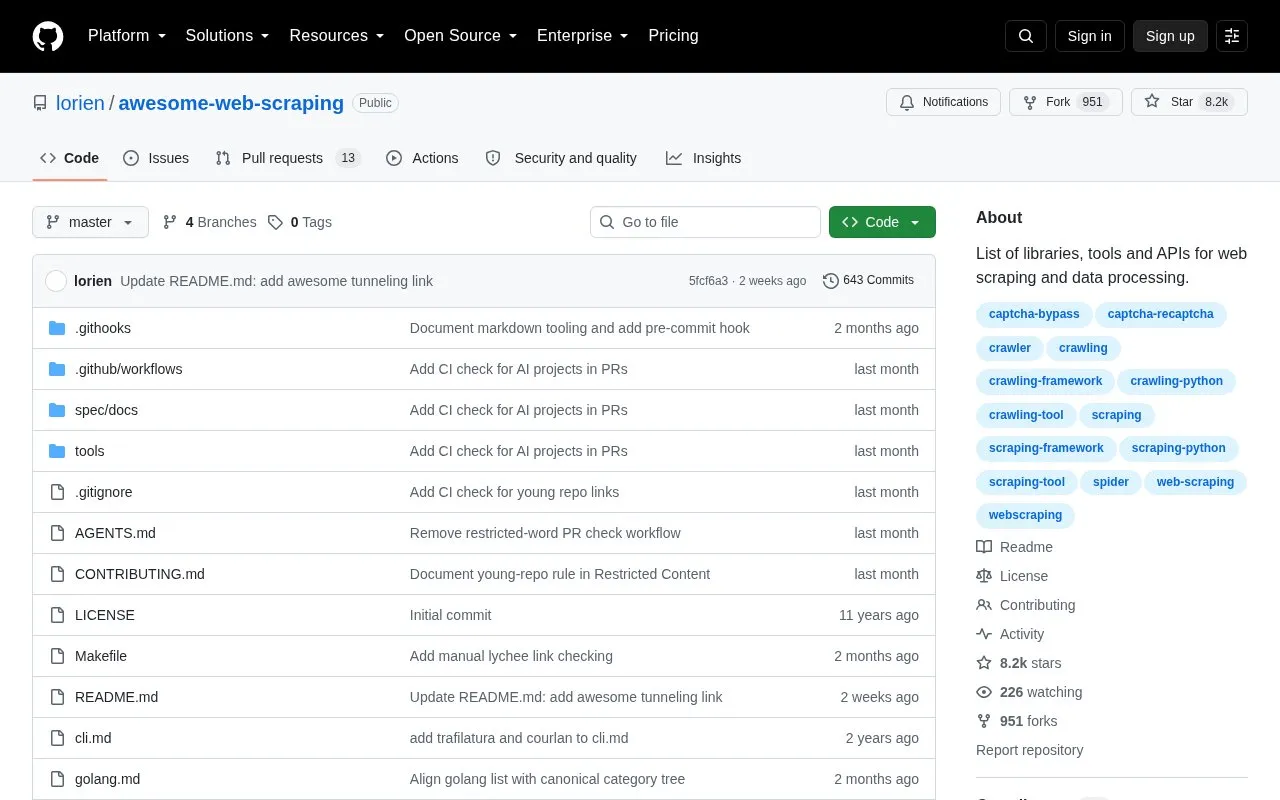Switch to the Pull requests tab
This screenshot has width=1280, height=800.
[x=287, y=158]
